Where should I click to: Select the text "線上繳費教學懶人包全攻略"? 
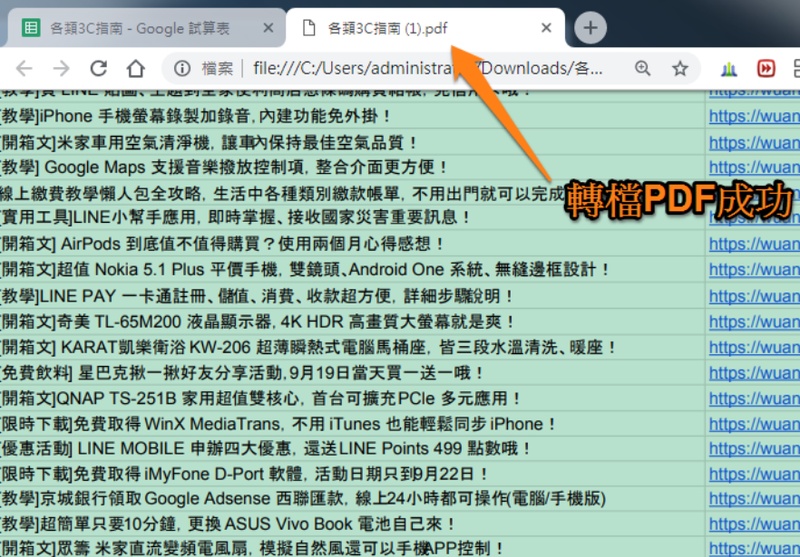point(102,193)
